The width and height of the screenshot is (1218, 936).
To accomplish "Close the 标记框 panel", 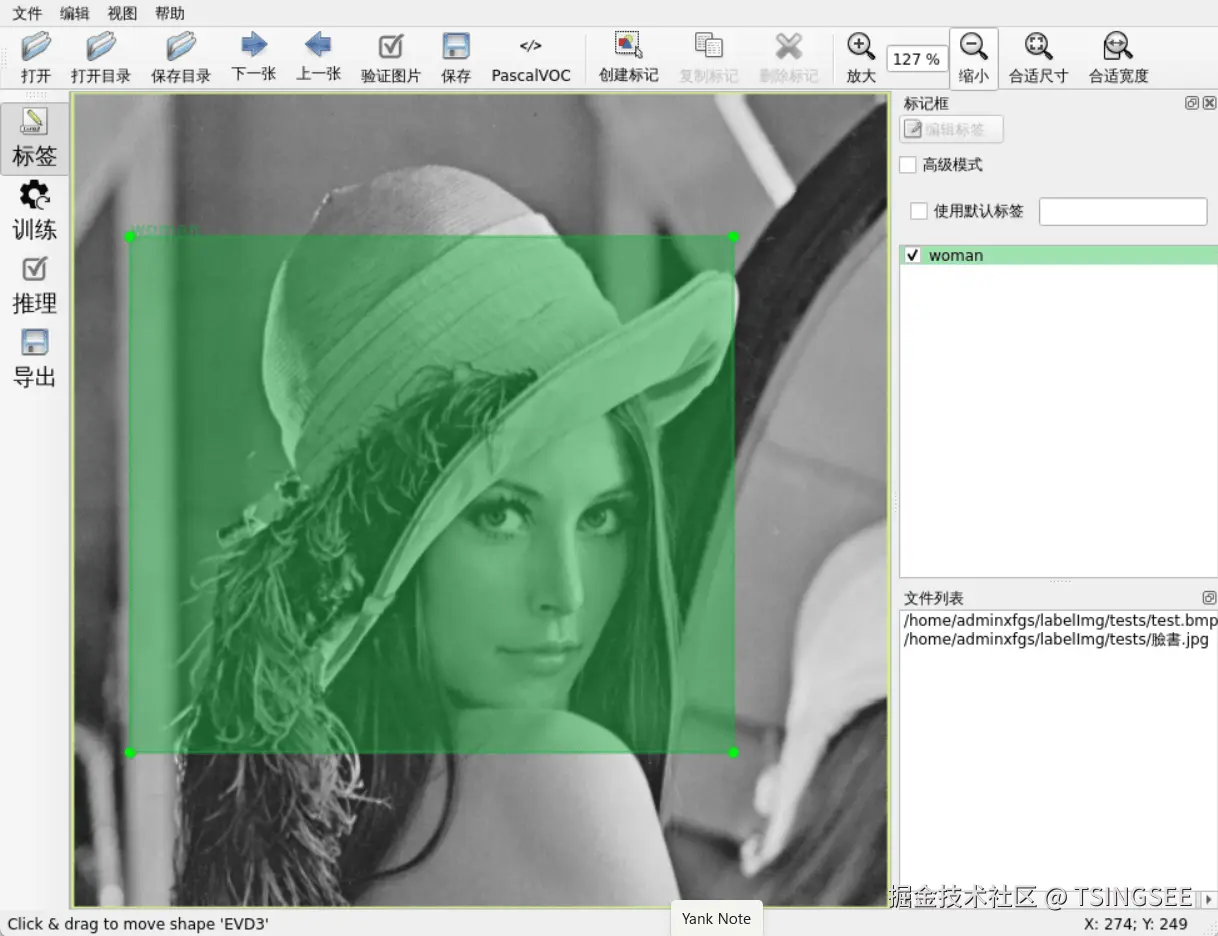I will [1209, 103].
